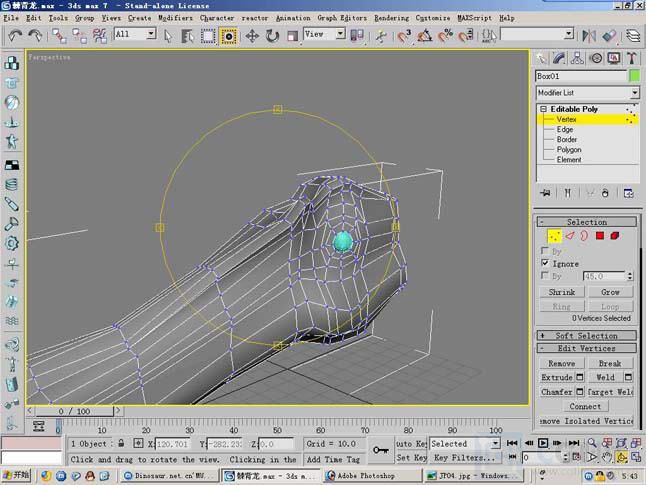Select the Bind to Space Warp tool
The height and width of the screenshot is (485, 646).
(100, 36)
